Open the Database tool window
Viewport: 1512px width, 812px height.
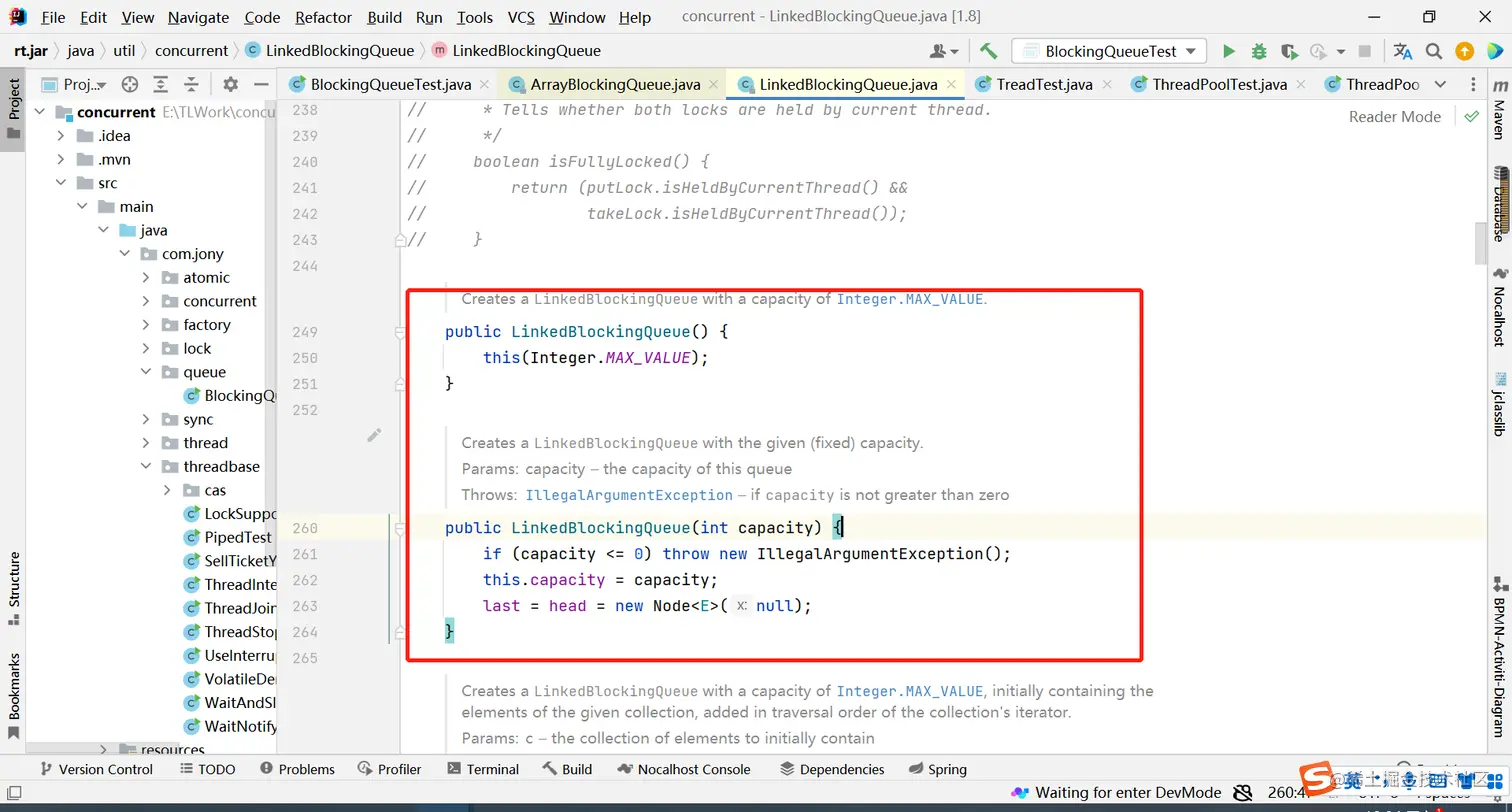click(1498, 204)
